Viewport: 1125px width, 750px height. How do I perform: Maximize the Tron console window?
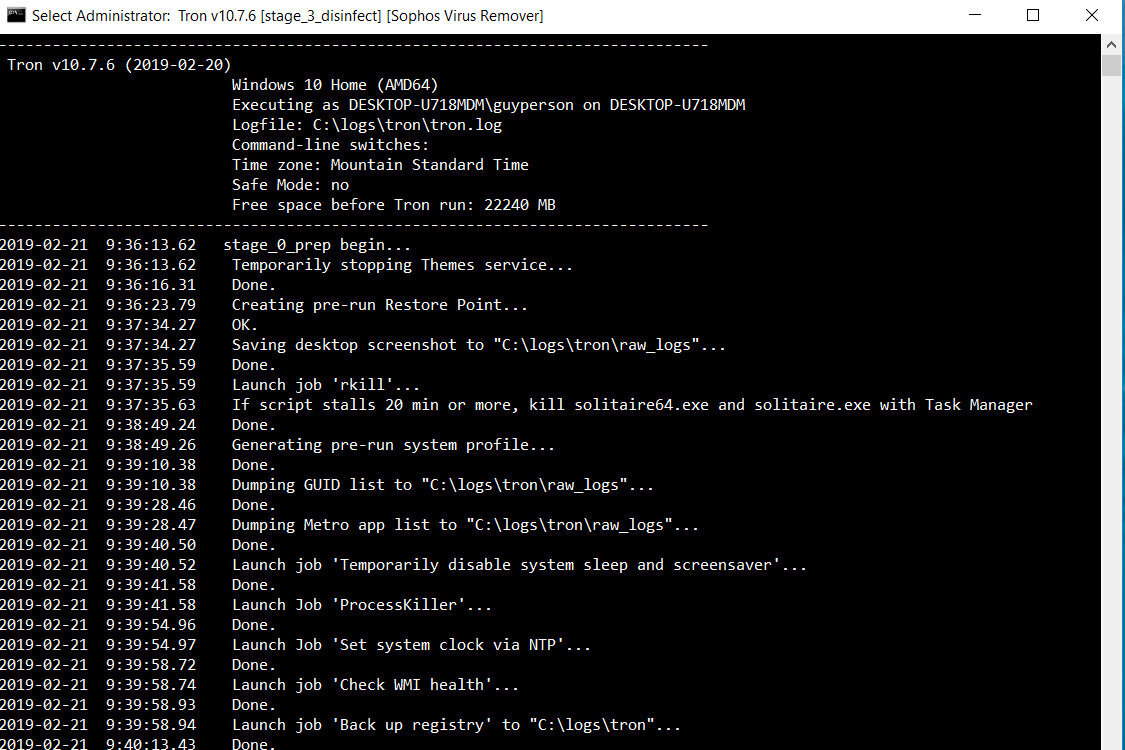click(x=1033, y=16)
